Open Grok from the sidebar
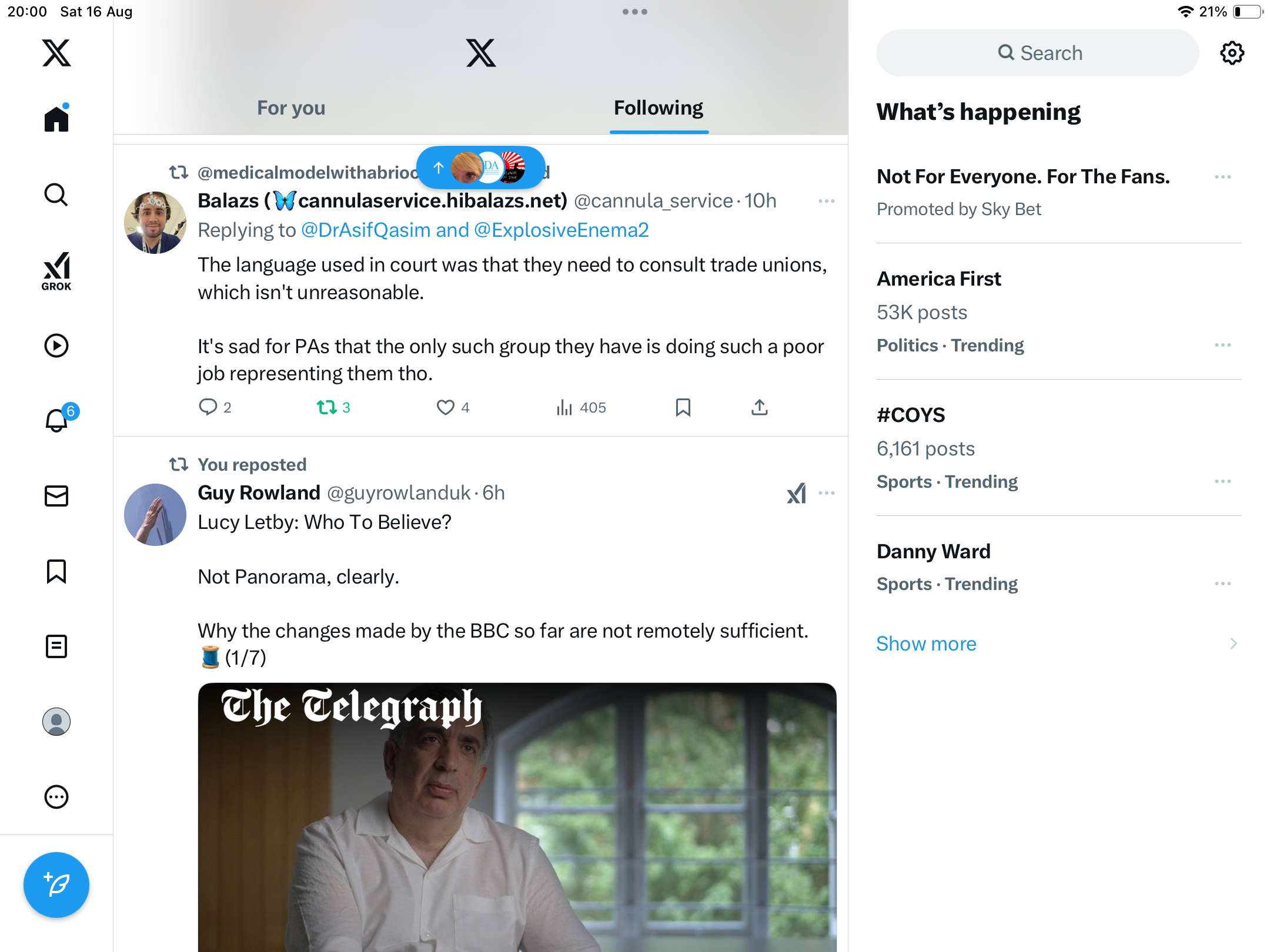 tap(56, 271)
